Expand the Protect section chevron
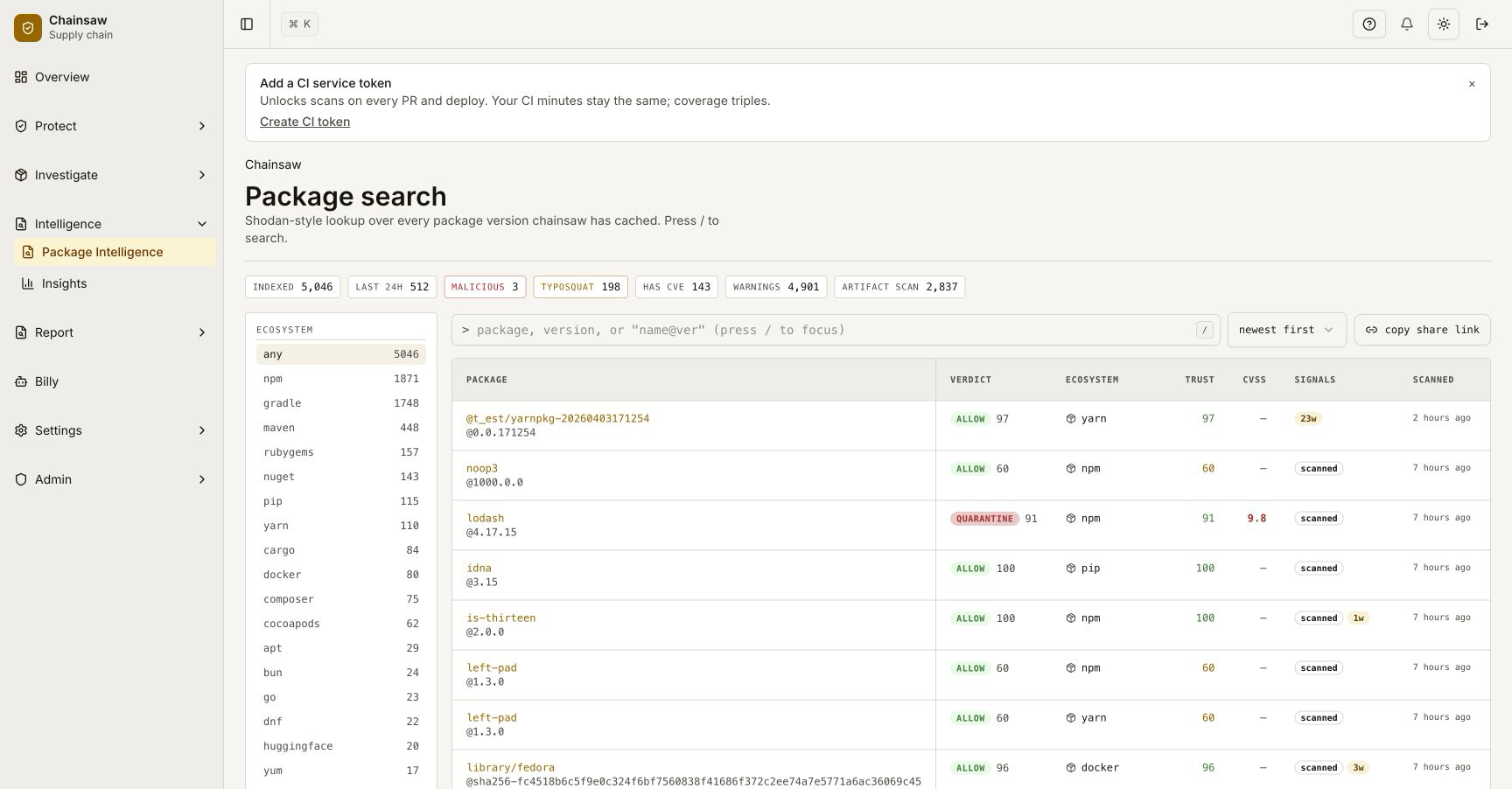Viewport: 1512px width, 789px height. [202, 126]
